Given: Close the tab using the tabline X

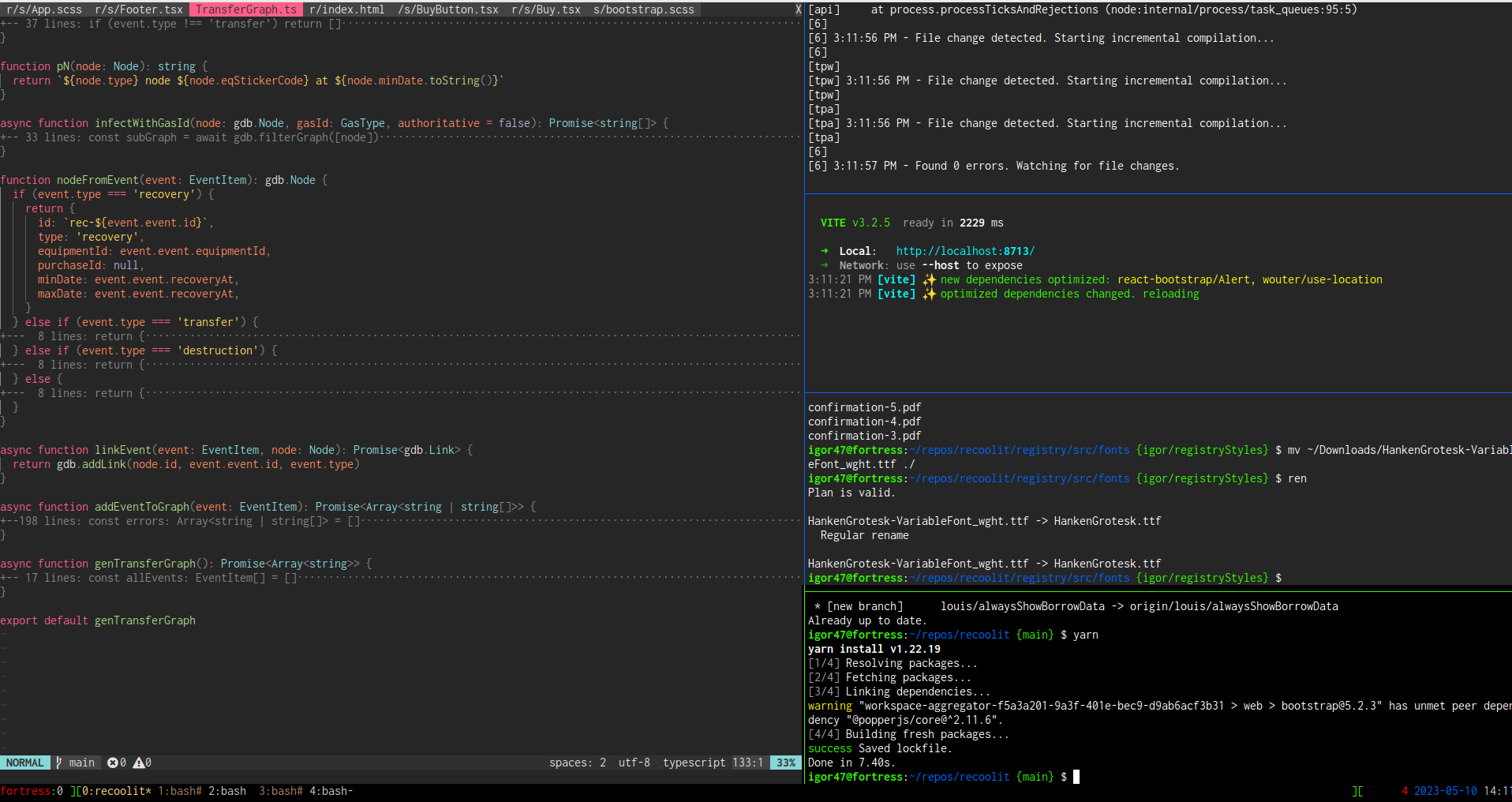Looking at the screenshot, I should point(798,9).
